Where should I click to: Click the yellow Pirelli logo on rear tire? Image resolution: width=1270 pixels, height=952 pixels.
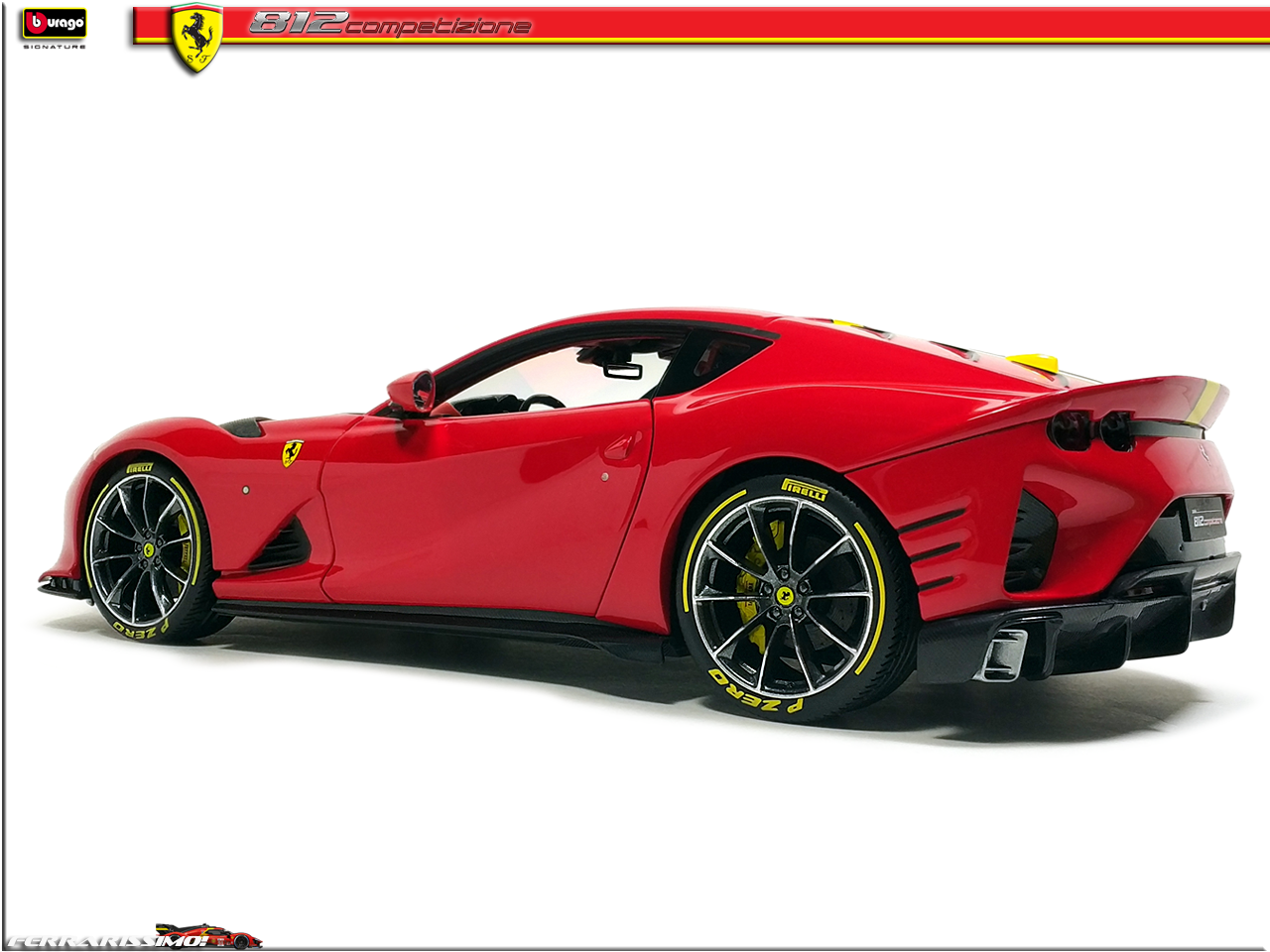804,488
